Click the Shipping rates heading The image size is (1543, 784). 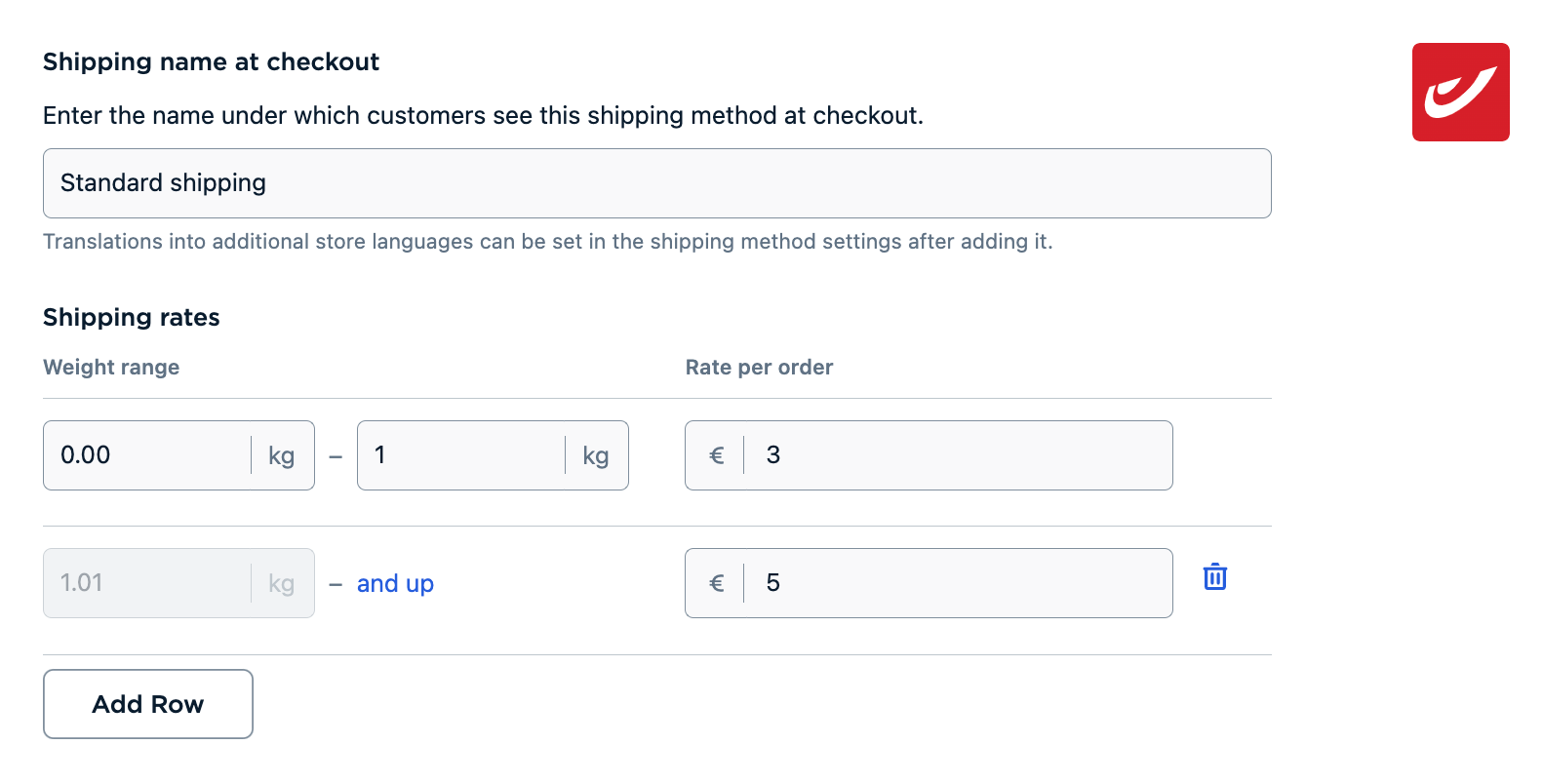pos(132,318)
